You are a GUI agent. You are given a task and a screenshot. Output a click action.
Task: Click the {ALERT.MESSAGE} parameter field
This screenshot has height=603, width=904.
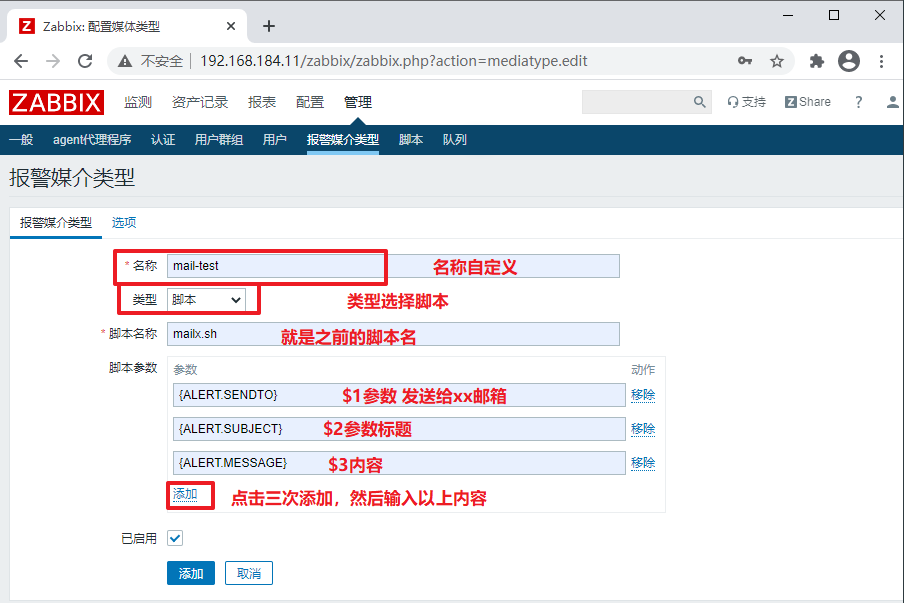pos(399,463)
